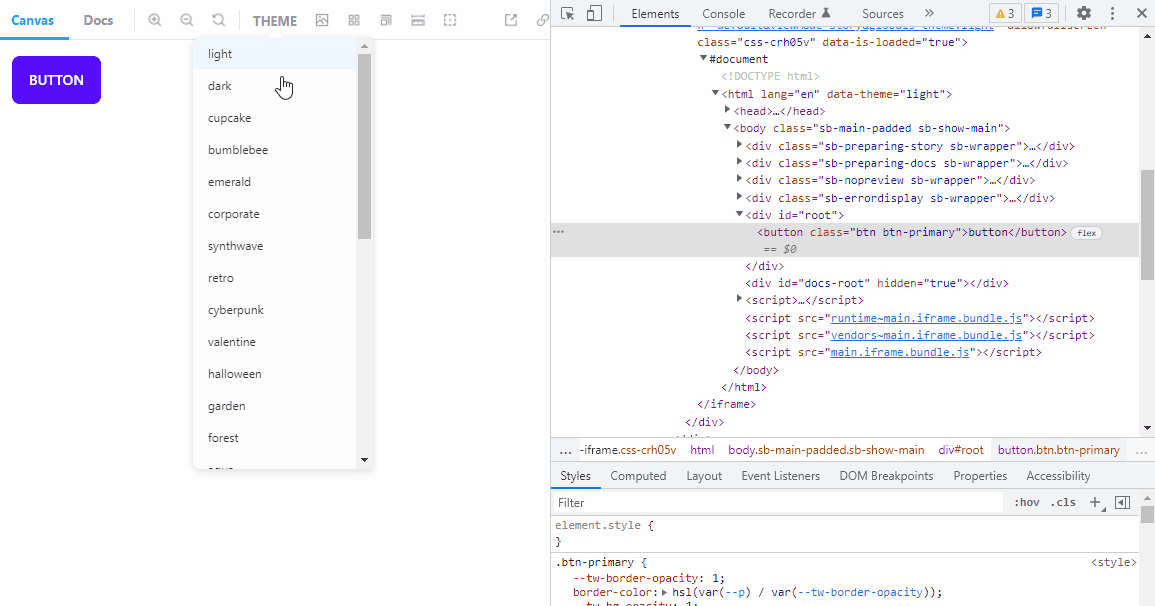Expand the sb-errordisplay div node
This screenshot has width=1155, height=606.
point(739,197)
